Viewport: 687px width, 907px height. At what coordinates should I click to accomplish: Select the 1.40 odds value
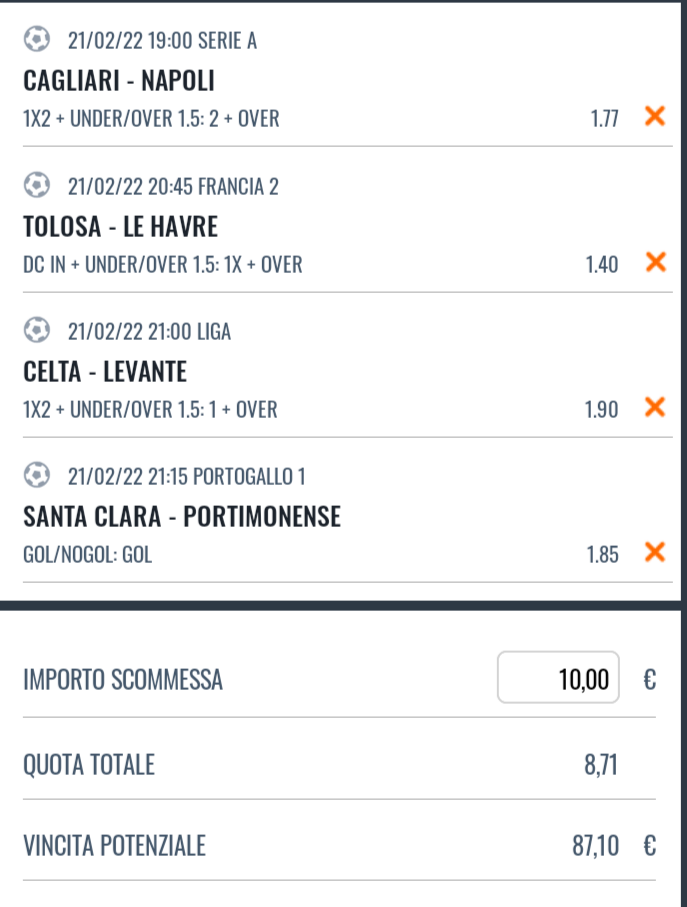tap(602, 264)
